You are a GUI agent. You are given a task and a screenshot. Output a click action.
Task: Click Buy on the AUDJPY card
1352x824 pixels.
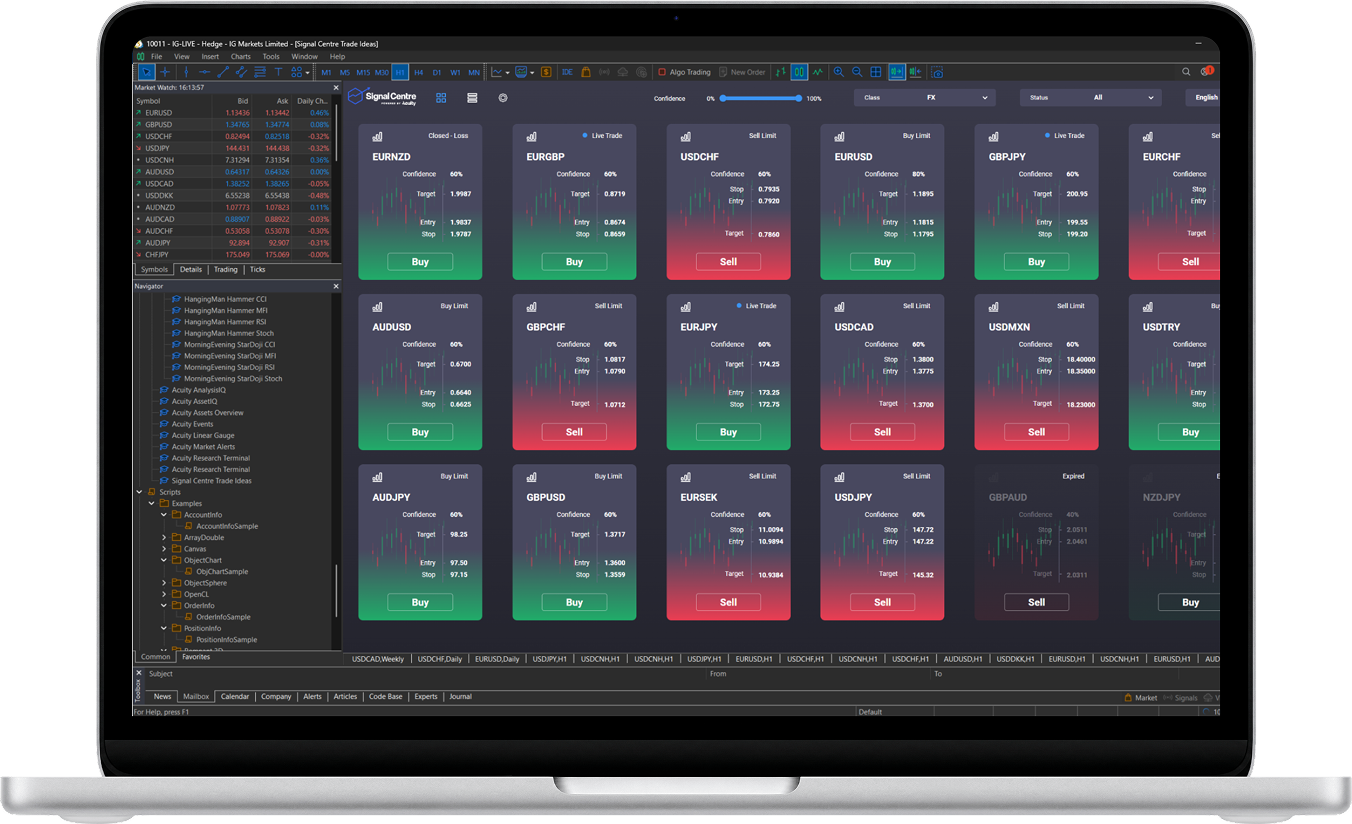(420, 602)
